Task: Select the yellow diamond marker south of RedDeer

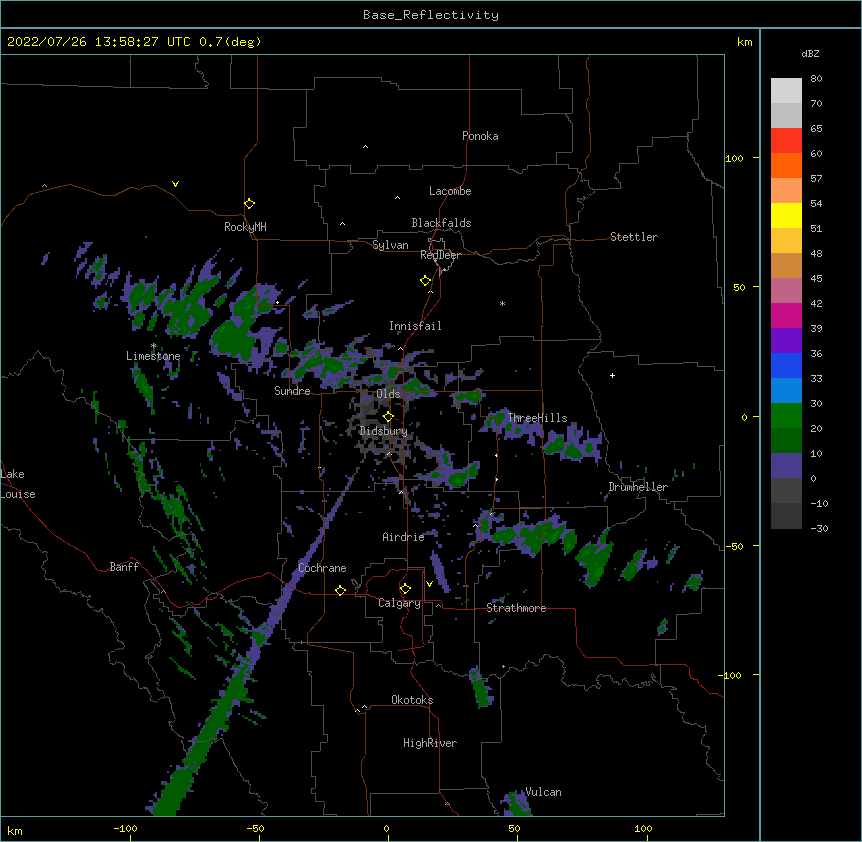Action: (x=425, y=281)
